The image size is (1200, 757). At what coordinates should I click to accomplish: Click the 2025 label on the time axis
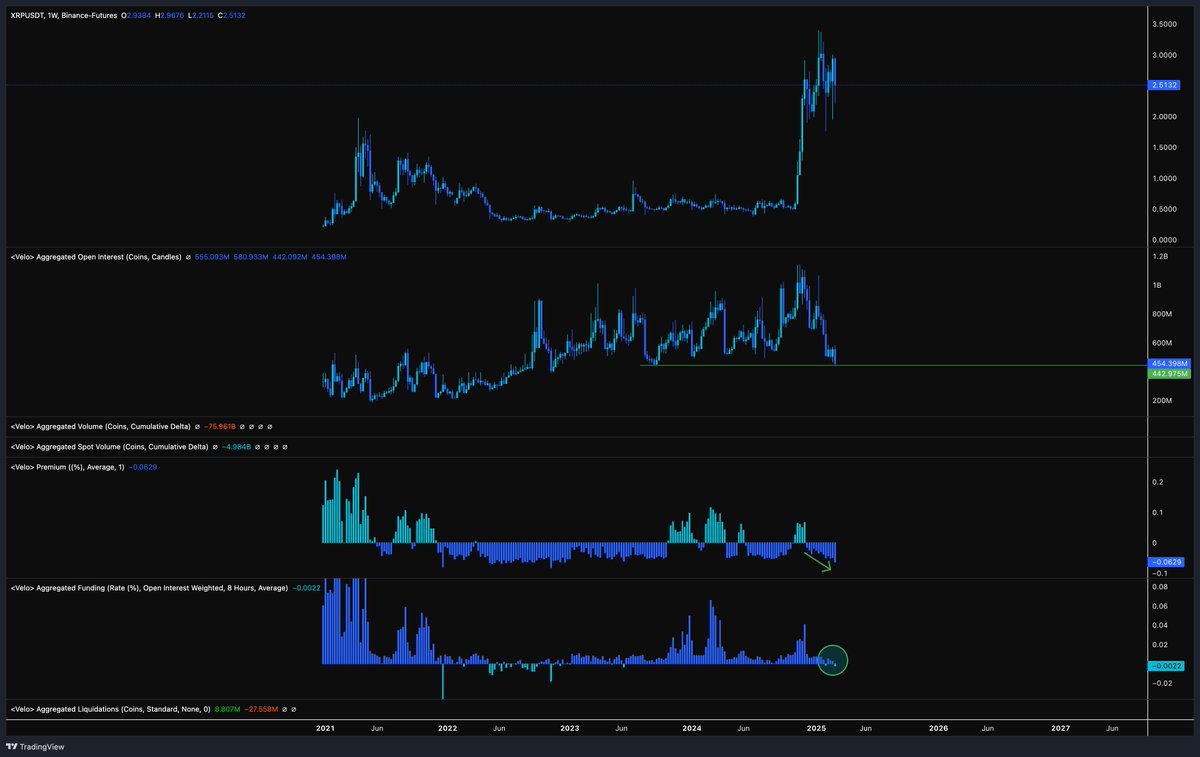[x=815, y=729]
